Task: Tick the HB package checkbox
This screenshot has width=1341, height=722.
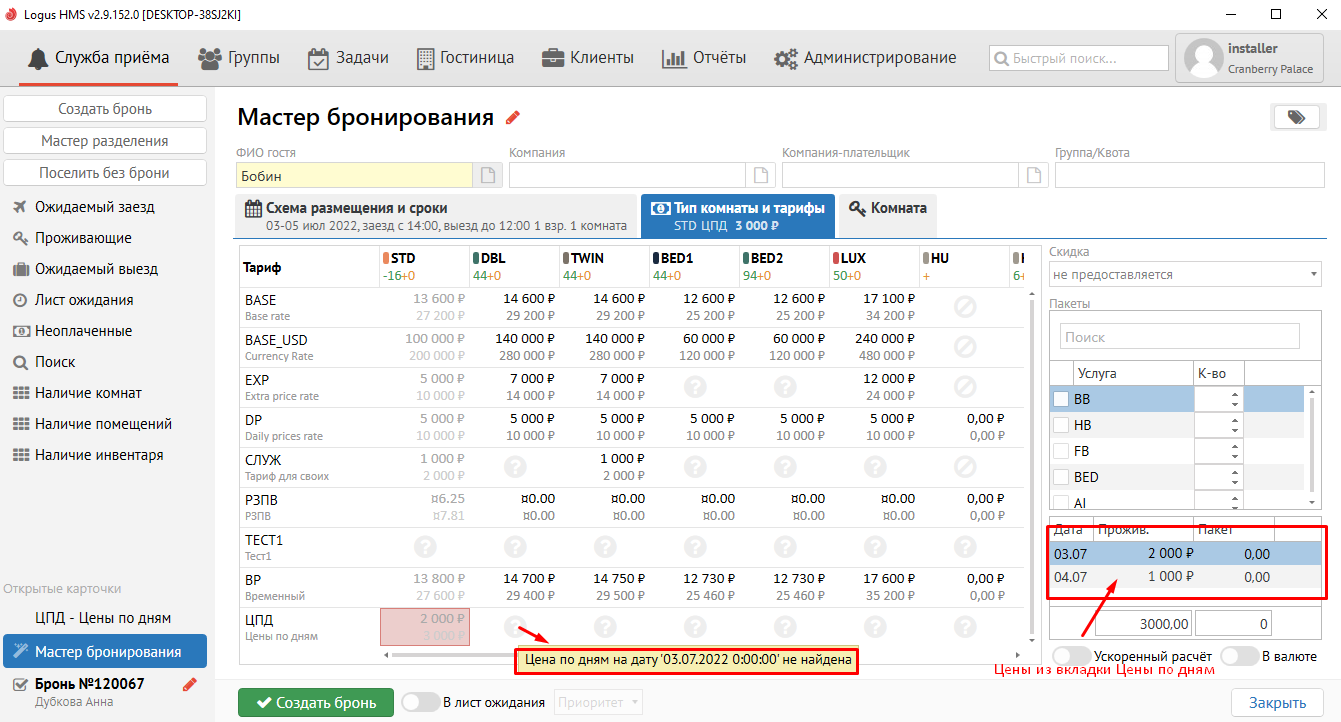Action: [1061, 425]
